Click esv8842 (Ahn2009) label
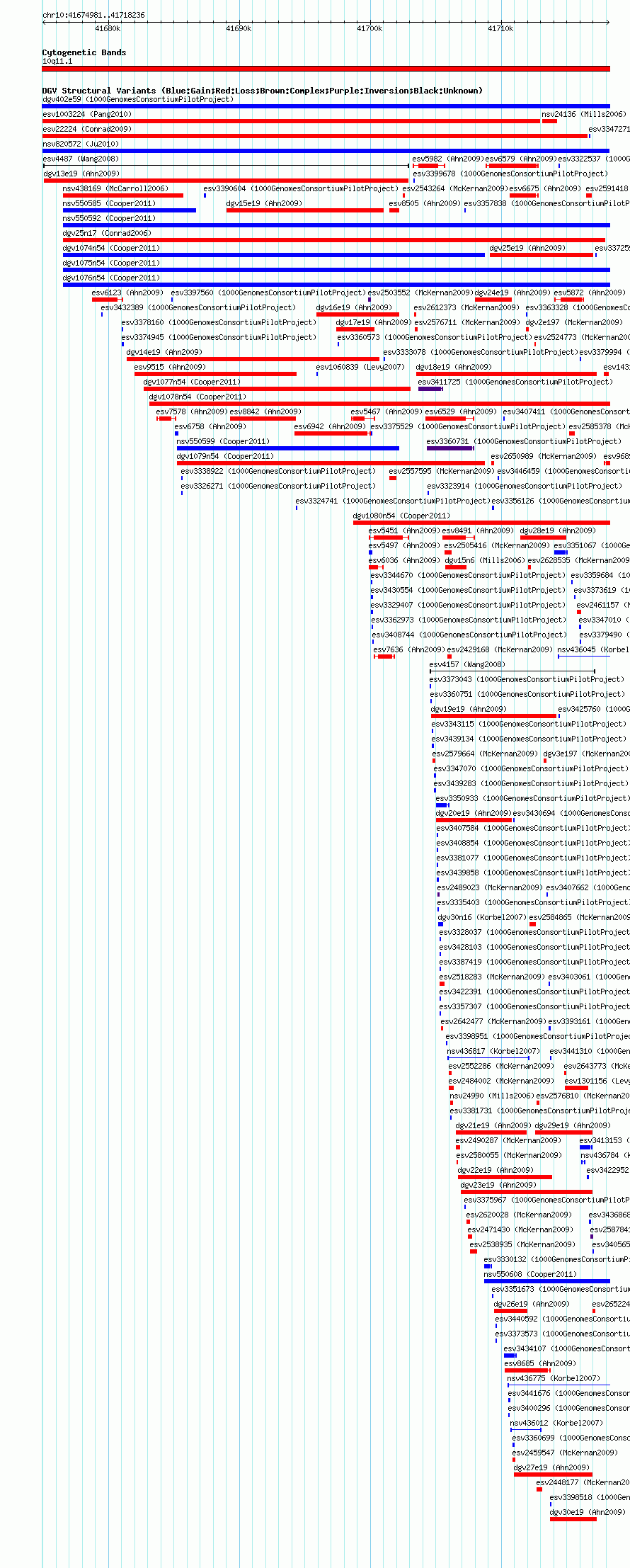 coord(265,411)
